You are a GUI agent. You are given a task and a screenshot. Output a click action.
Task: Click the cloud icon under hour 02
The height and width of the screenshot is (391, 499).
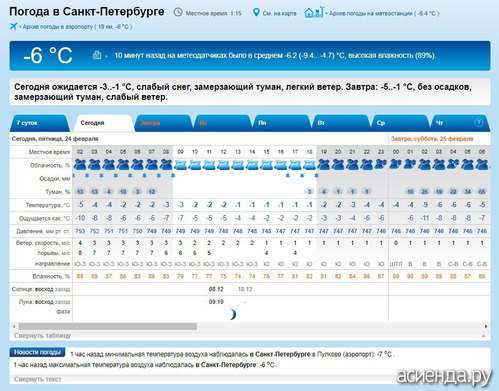click(x=80, y=164)
